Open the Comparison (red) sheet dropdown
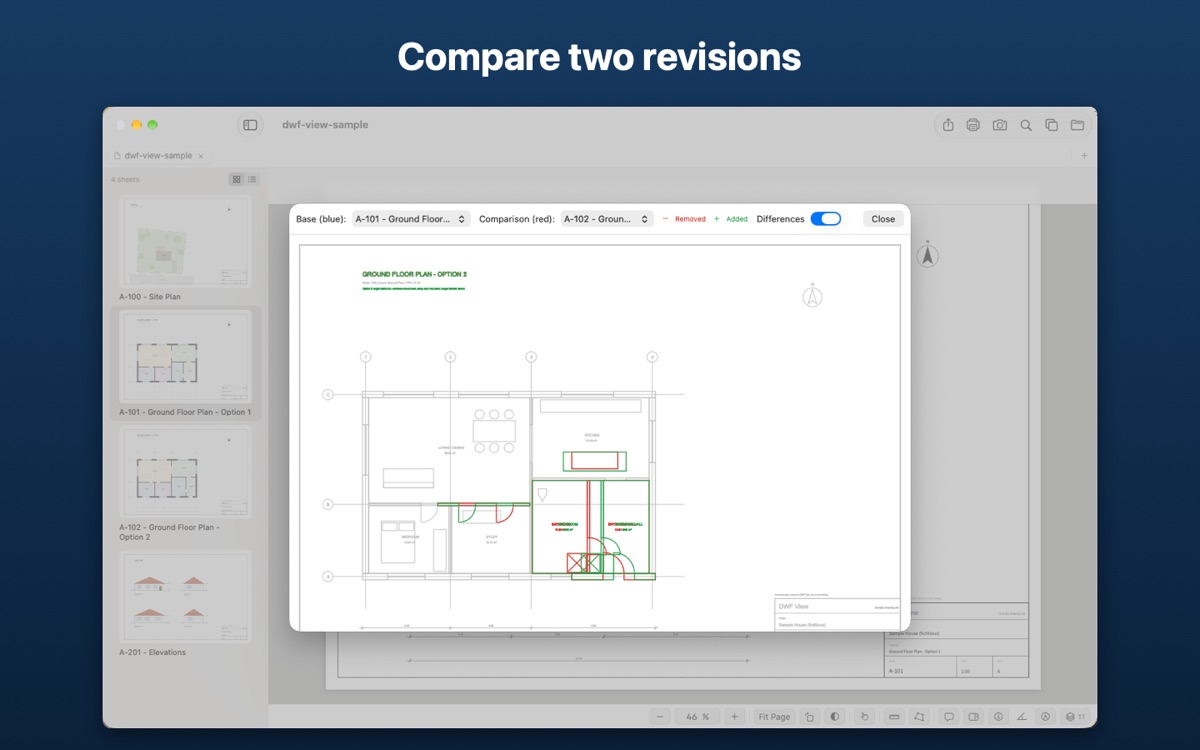The height and width of the screenshot is (750, 1200). tap(607, 219)
